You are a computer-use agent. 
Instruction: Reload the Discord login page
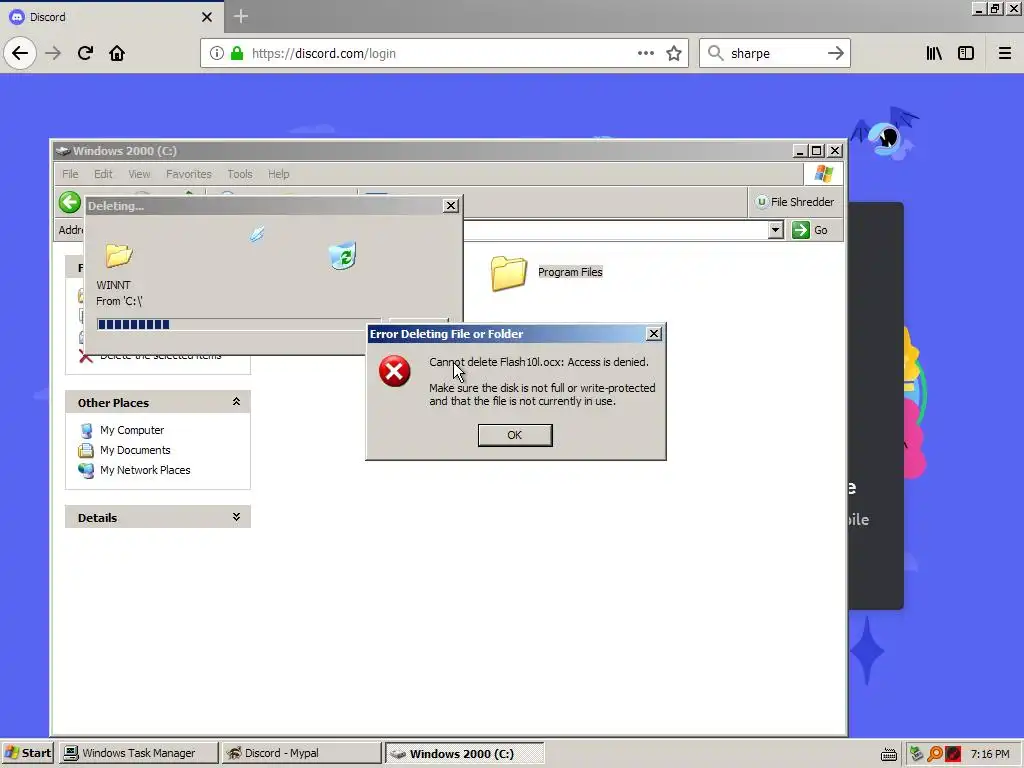[x=85, y=53]
